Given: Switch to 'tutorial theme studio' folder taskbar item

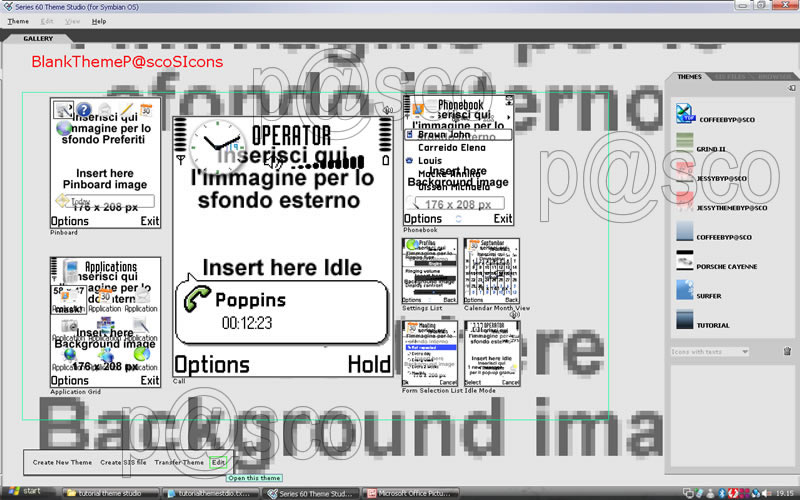Looking at the screenshot, I should coord(110,493).
